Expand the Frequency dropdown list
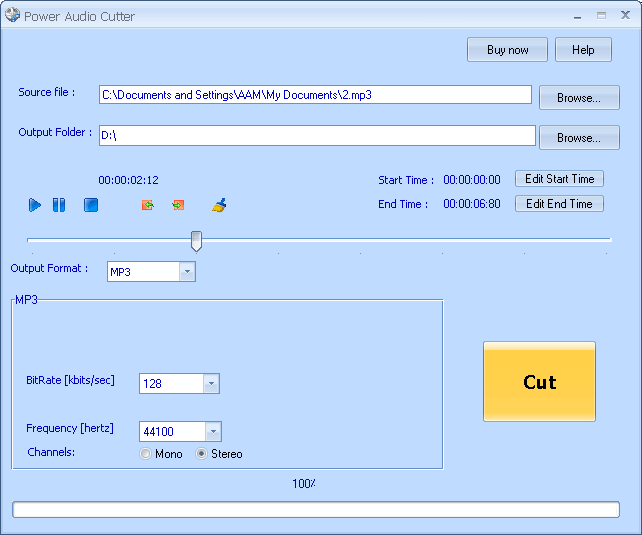 (213, 431)
